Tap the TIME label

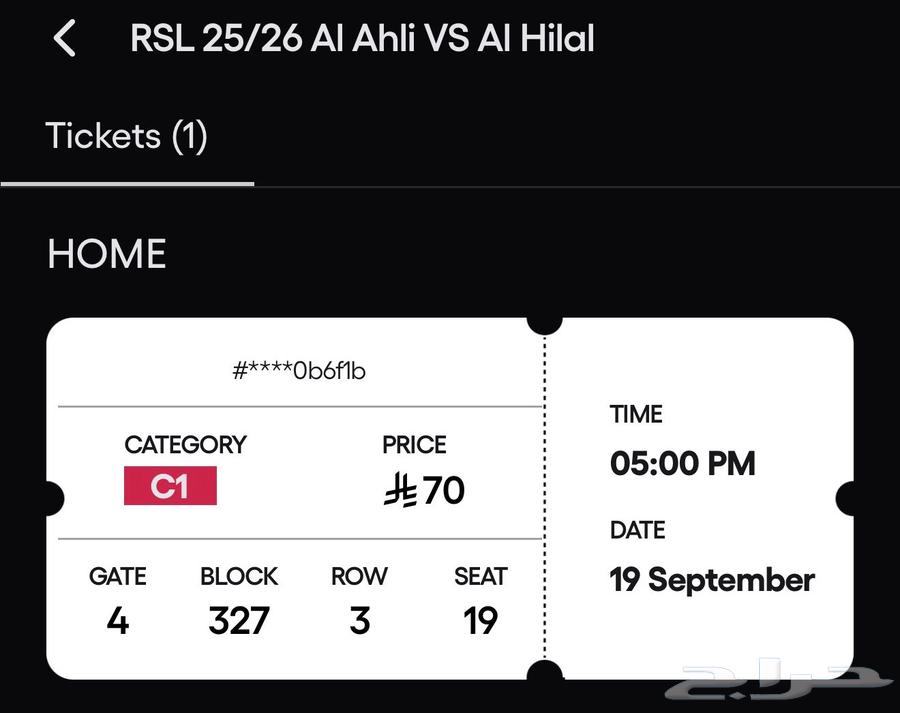(x=636, y=414)
